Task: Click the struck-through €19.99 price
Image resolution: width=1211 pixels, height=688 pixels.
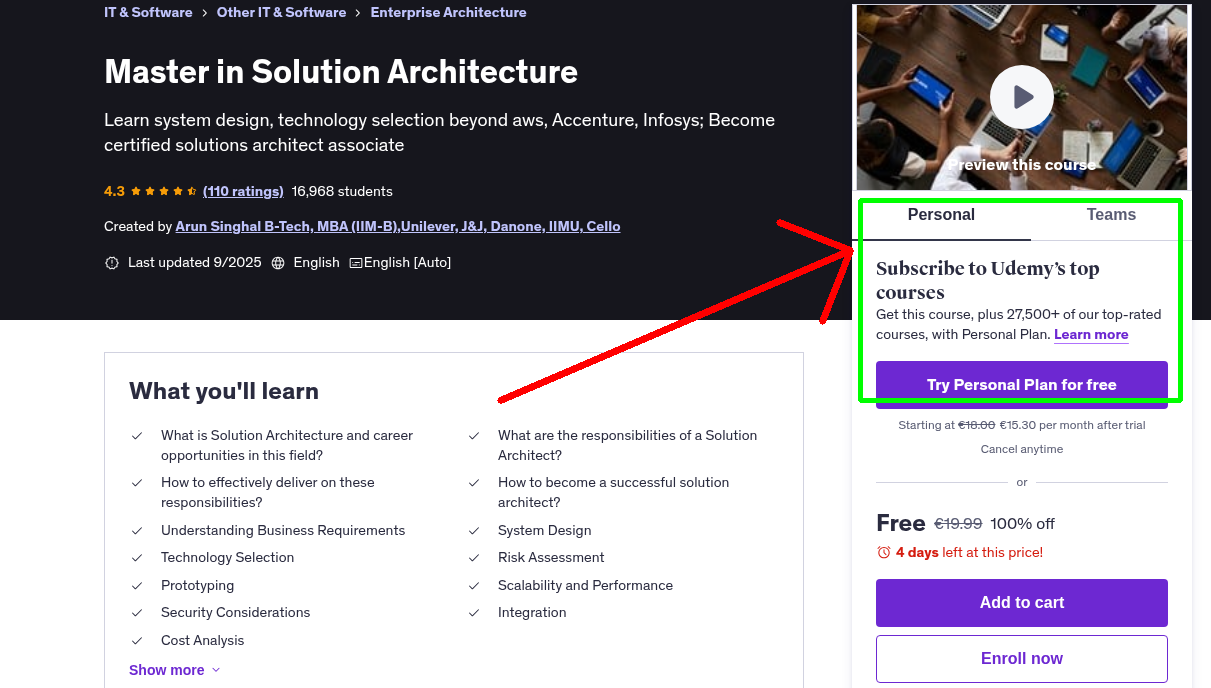Action: pyautogui.click(x=958, y=524)
